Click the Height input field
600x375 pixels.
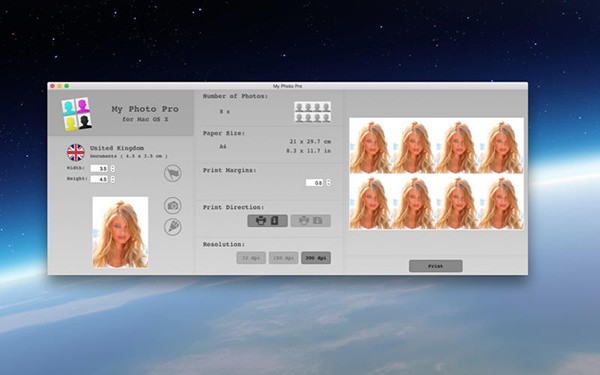pos(99,179)
